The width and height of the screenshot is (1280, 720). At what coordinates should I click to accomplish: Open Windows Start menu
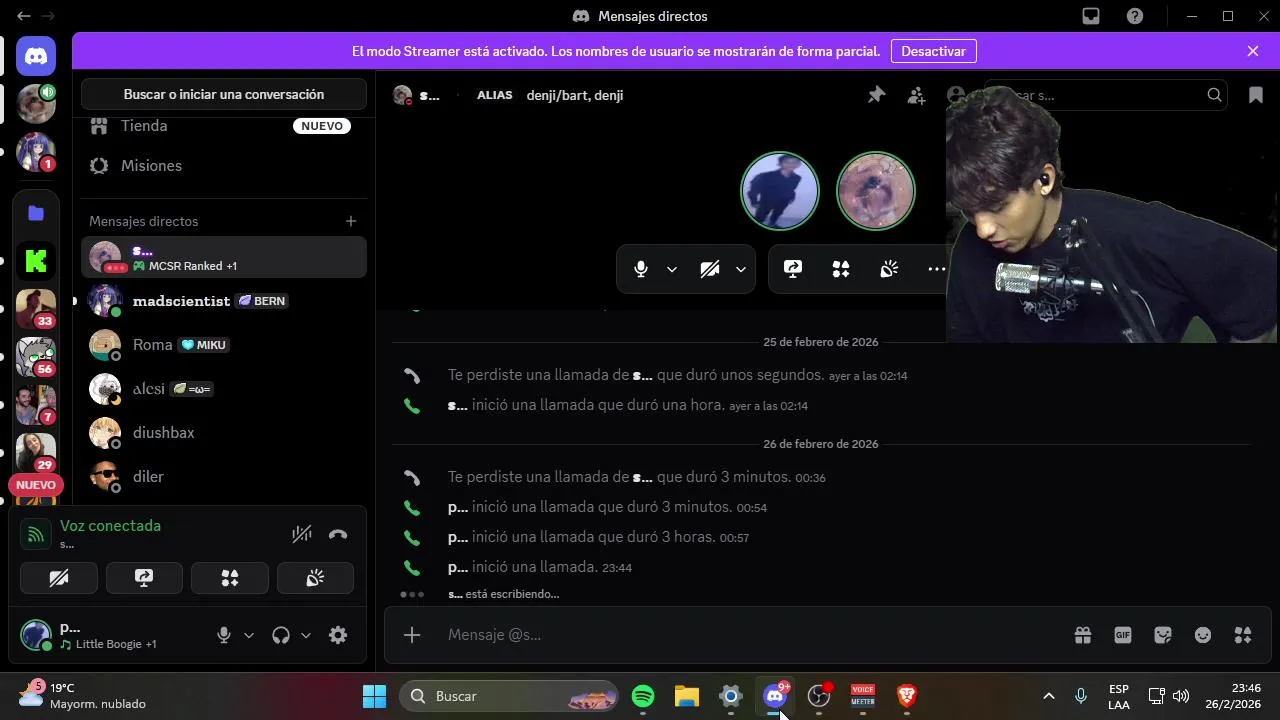[375, 696]
